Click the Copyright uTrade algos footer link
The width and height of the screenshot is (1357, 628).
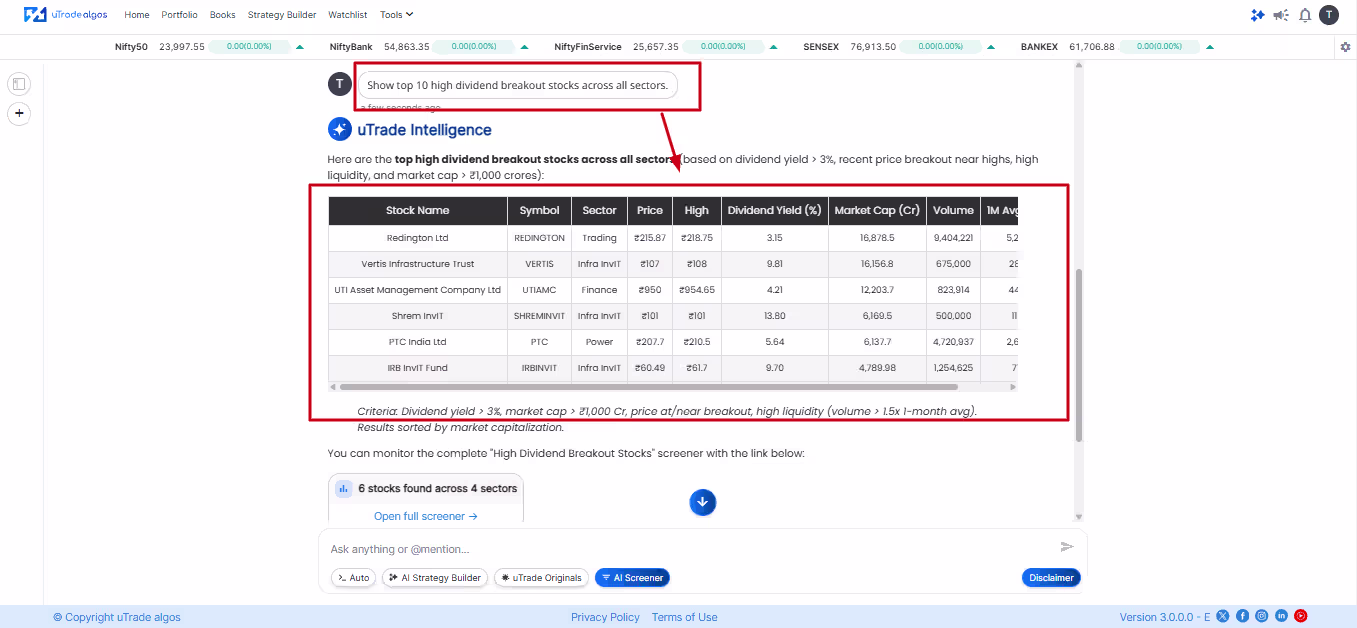point(117,617)
